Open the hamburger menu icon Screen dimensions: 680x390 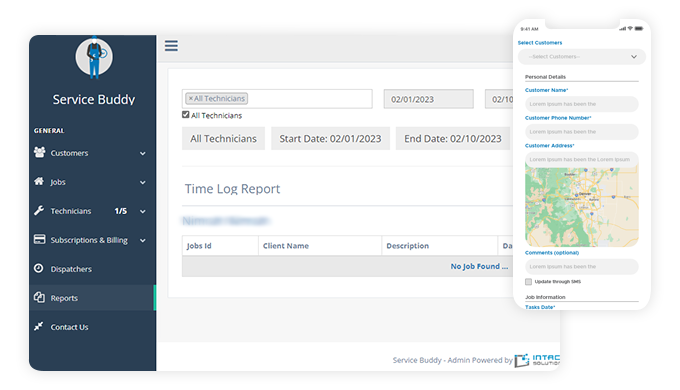(171, 46)
